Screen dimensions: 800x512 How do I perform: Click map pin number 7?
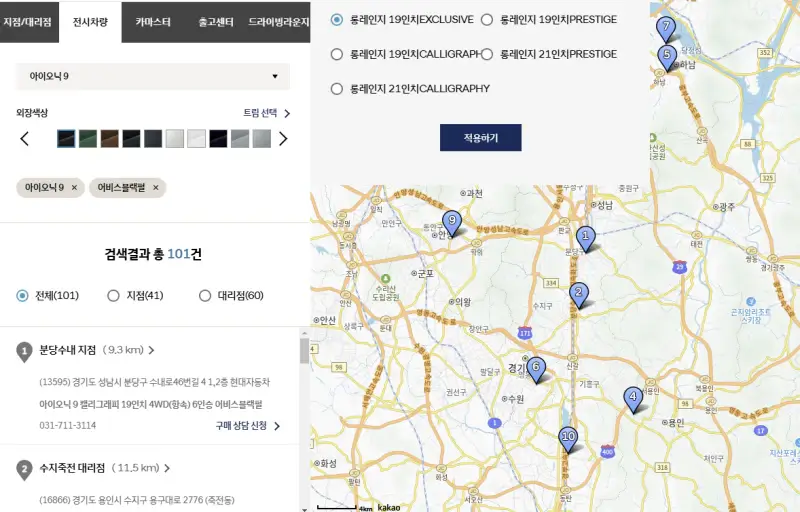pos(666,28)
